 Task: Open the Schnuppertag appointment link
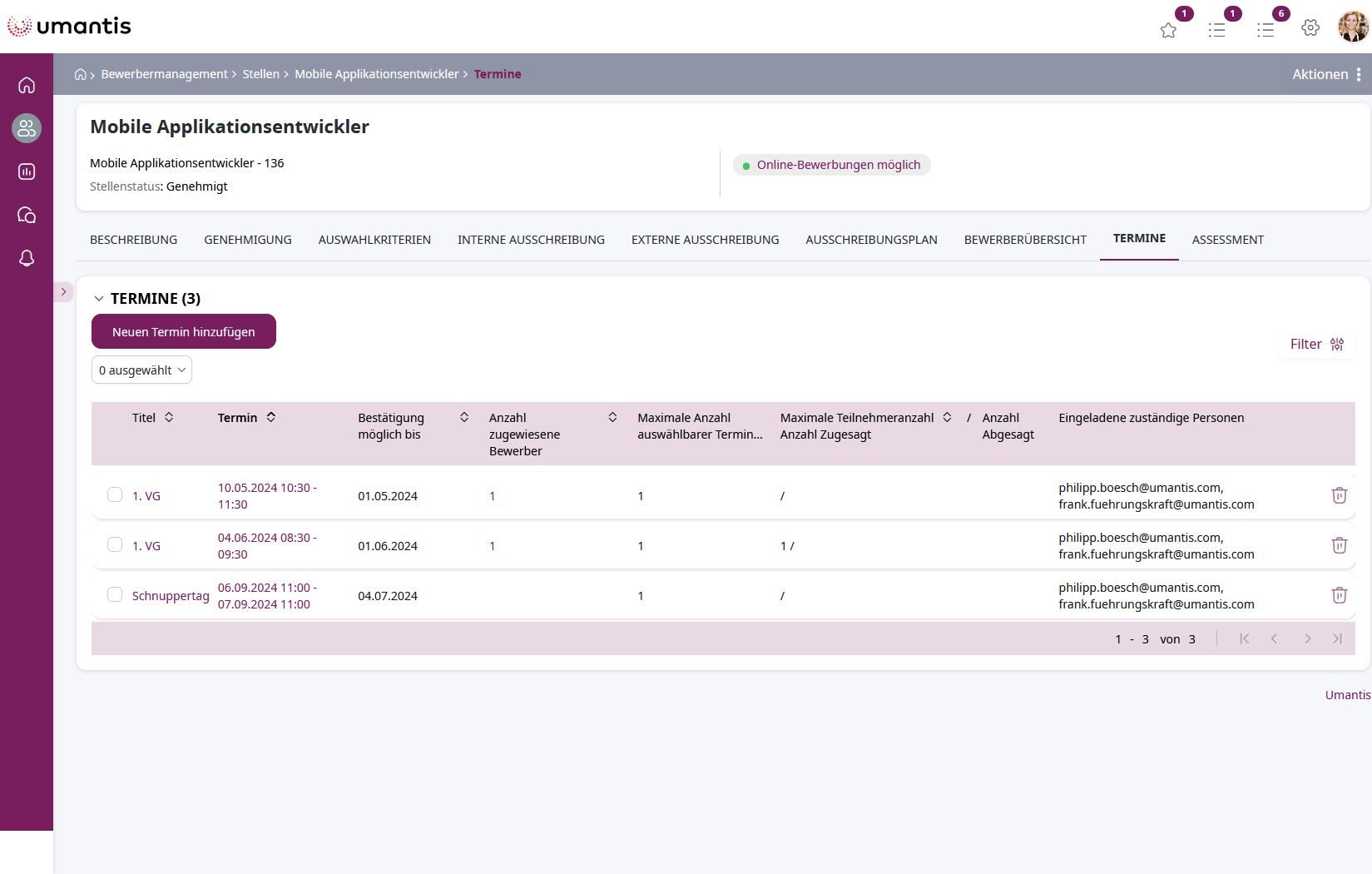pyautogui.click(x=171, y=596)
